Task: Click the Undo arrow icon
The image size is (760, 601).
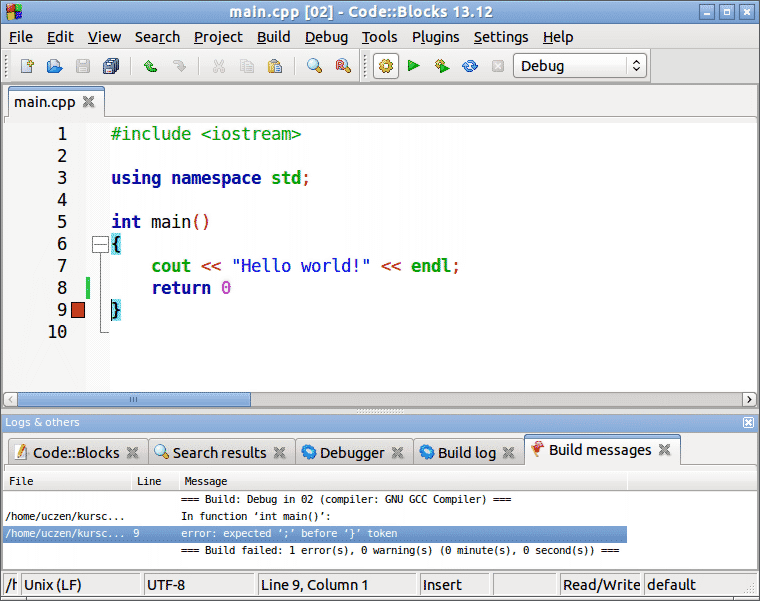Action: click(x=150, y=66)
